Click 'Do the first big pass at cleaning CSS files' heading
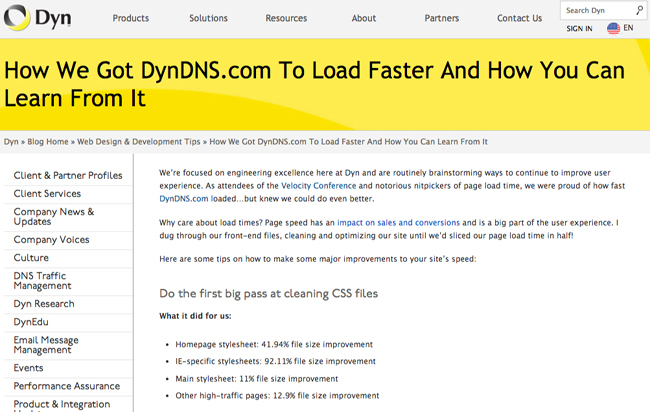650x412 pixels. point(269,293)
